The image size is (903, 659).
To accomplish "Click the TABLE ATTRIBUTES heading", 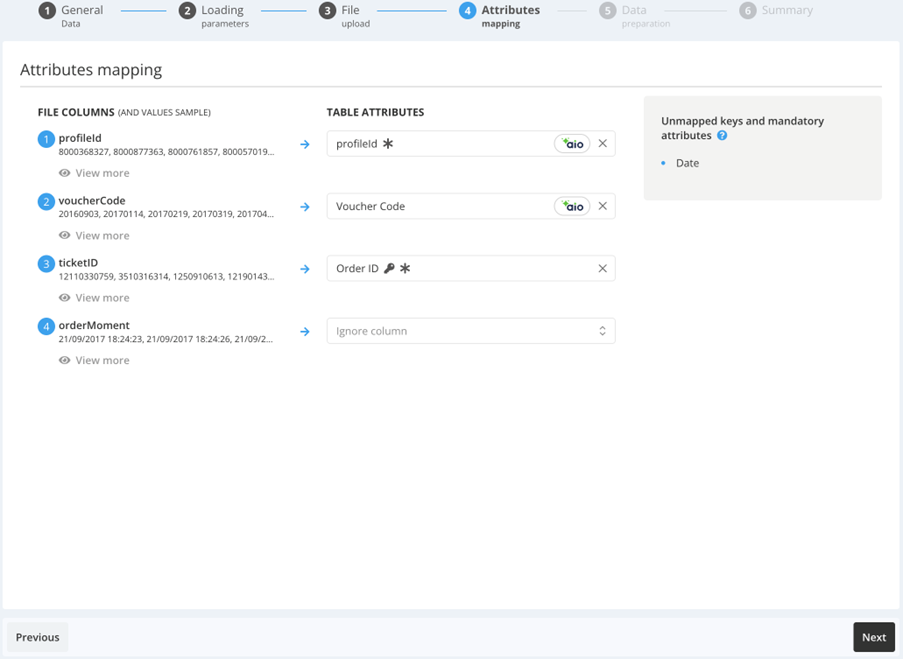I will [x=375, y=112].
